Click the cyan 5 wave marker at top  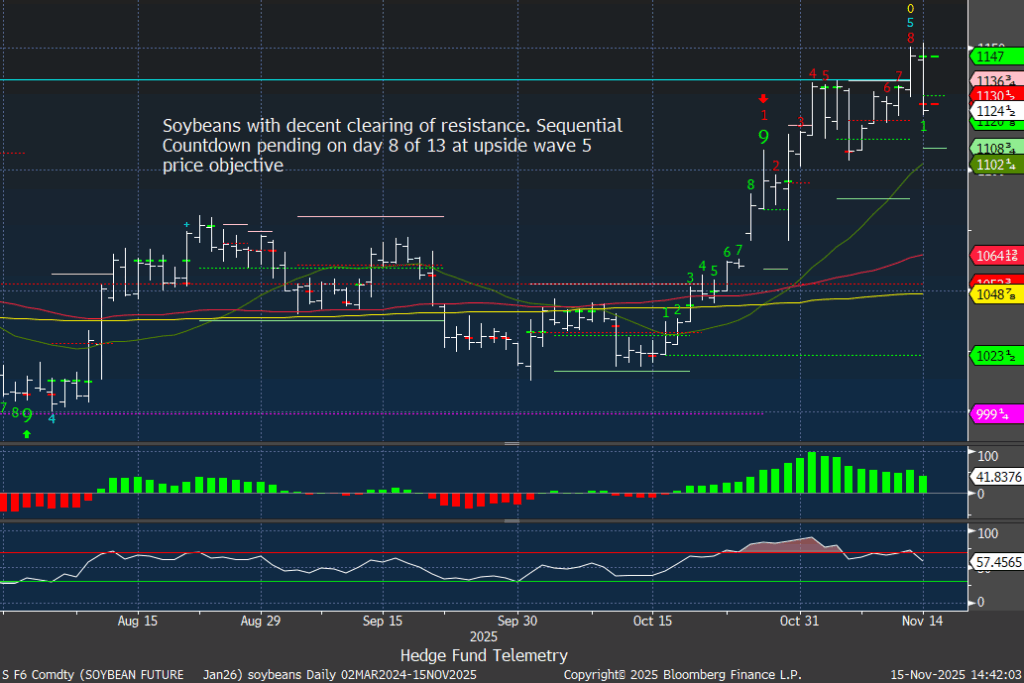pyautogui.click(x=910, y=23)
